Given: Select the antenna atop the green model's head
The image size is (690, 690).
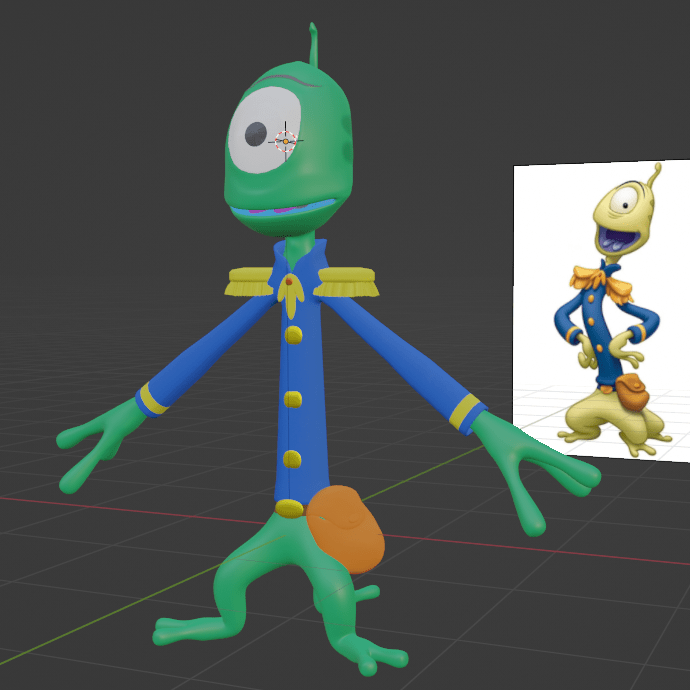Looking at the screenshot, I should coord(314,45).
